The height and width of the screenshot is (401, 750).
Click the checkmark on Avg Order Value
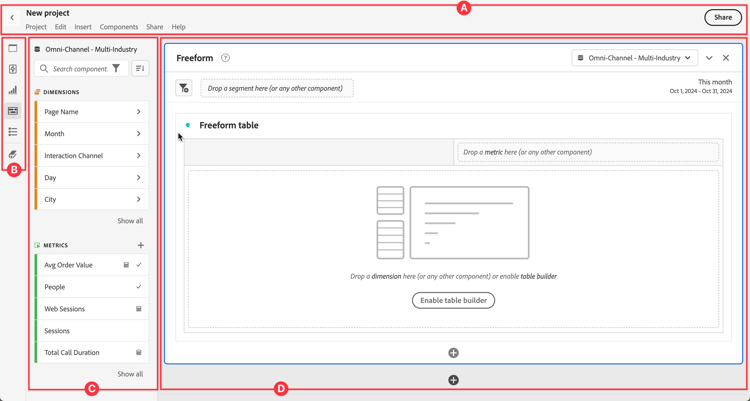[139, 265]
